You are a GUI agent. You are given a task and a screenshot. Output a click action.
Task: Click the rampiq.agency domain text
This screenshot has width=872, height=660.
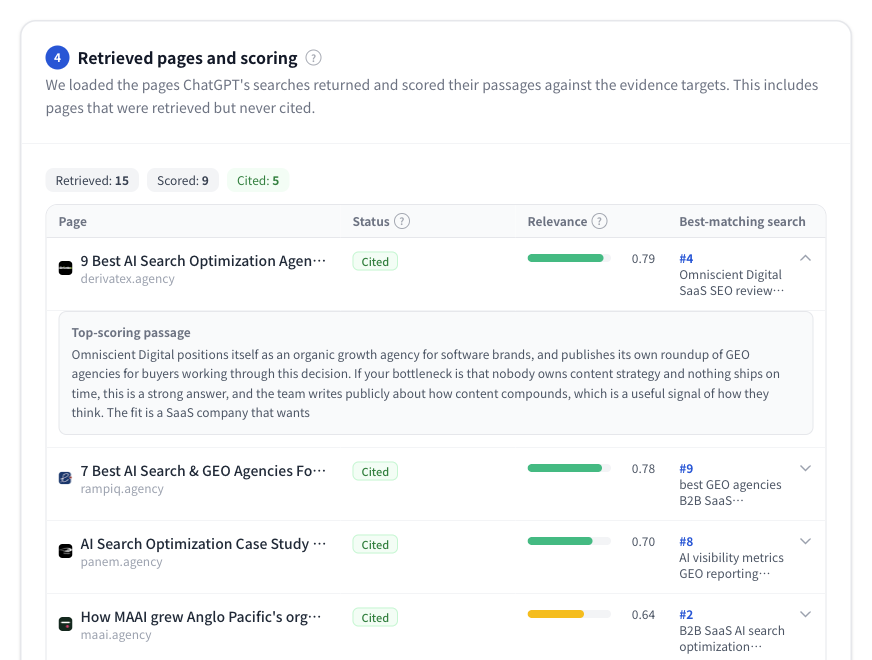[x=122, y=489]
